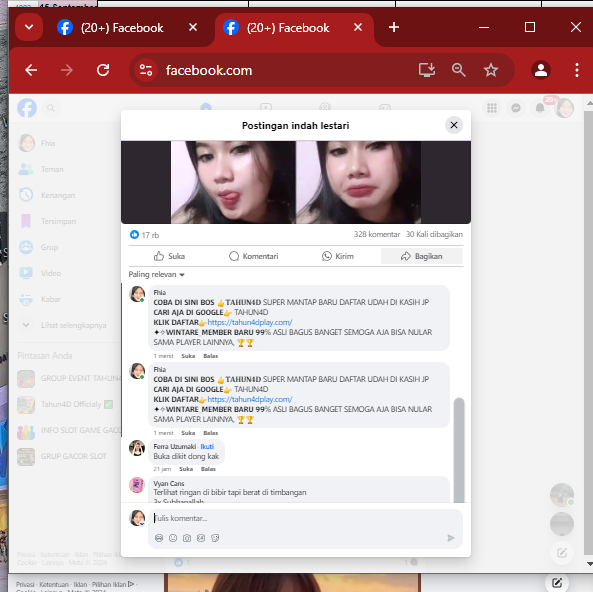Send the post via Kirim button
Screen dimensions: 593x592
(337, 256)
